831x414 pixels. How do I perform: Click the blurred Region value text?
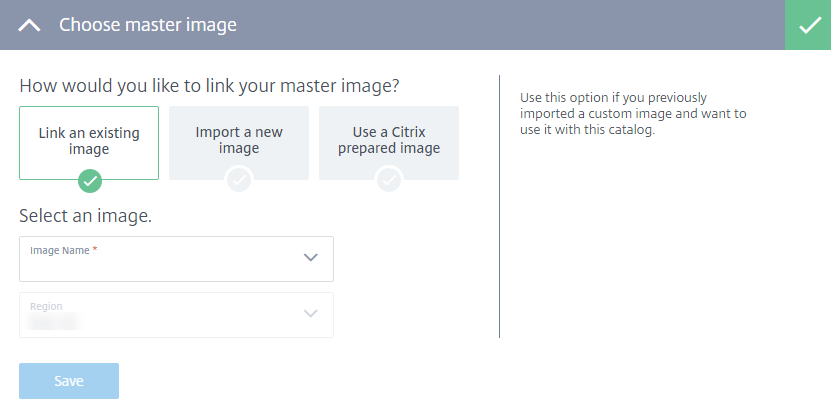pos(55,323)
